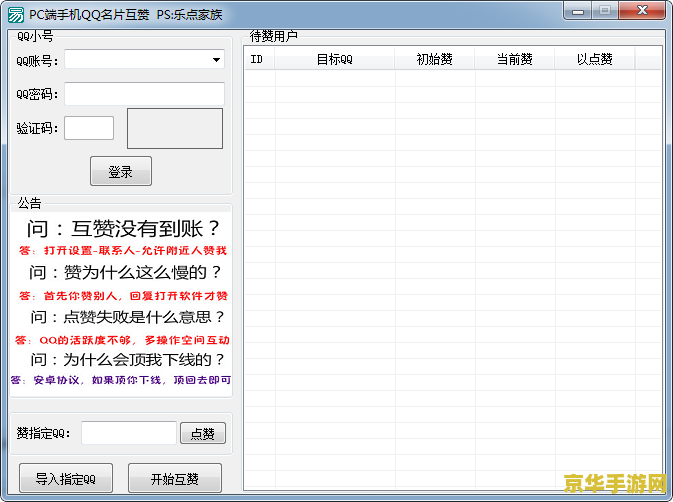Select the text 问：赞为什么这么慢的？
The width and height of the screenshot is (673, 502).
(125, 272)
